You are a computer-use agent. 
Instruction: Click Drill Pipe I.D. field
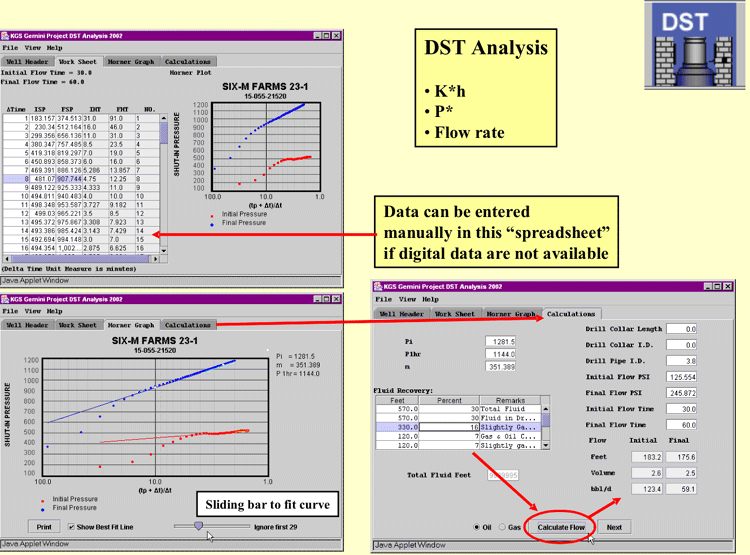(682, 361)
